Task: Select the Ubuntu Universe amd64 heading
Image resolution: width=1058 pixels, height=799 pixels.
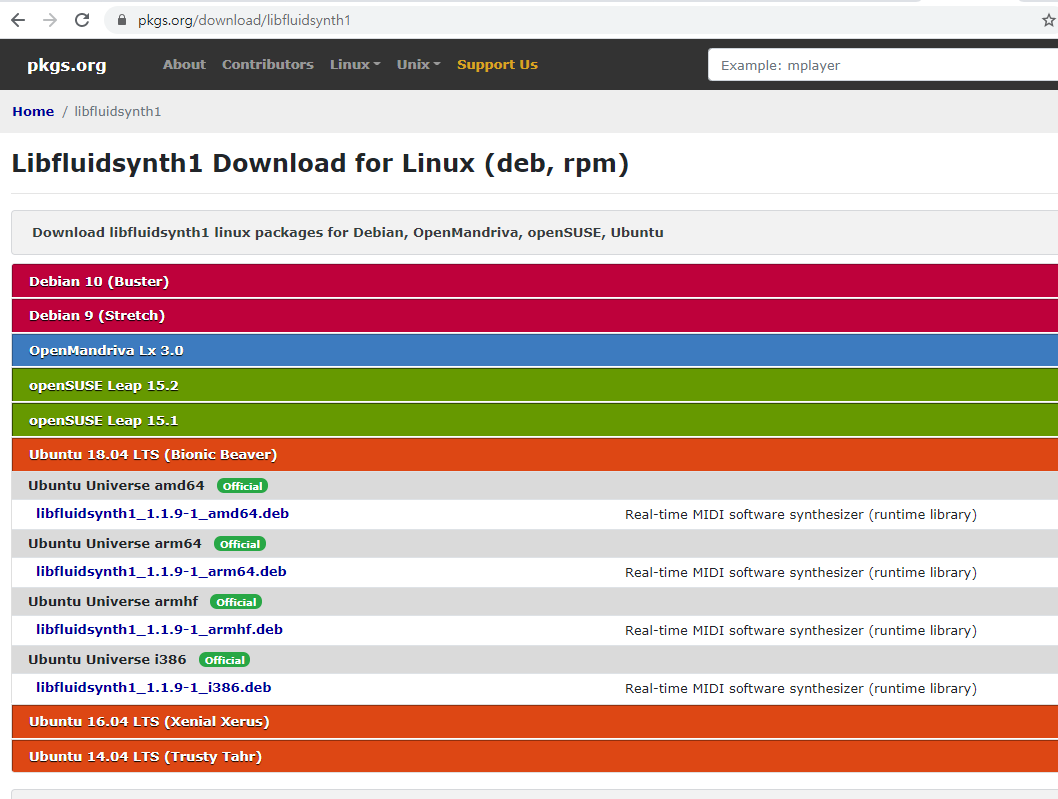Action: click(116, 485)
